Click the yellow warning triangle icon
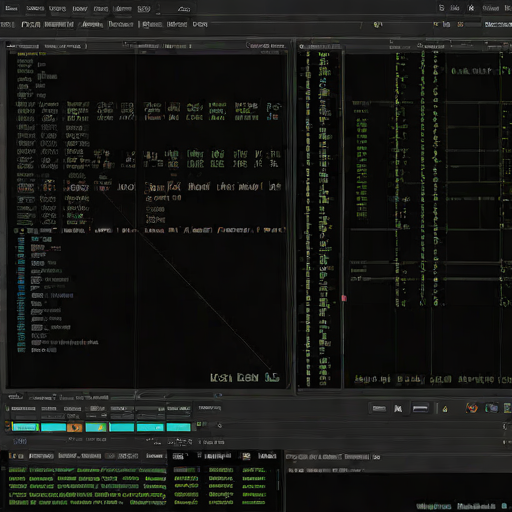 tap(445, 409)
